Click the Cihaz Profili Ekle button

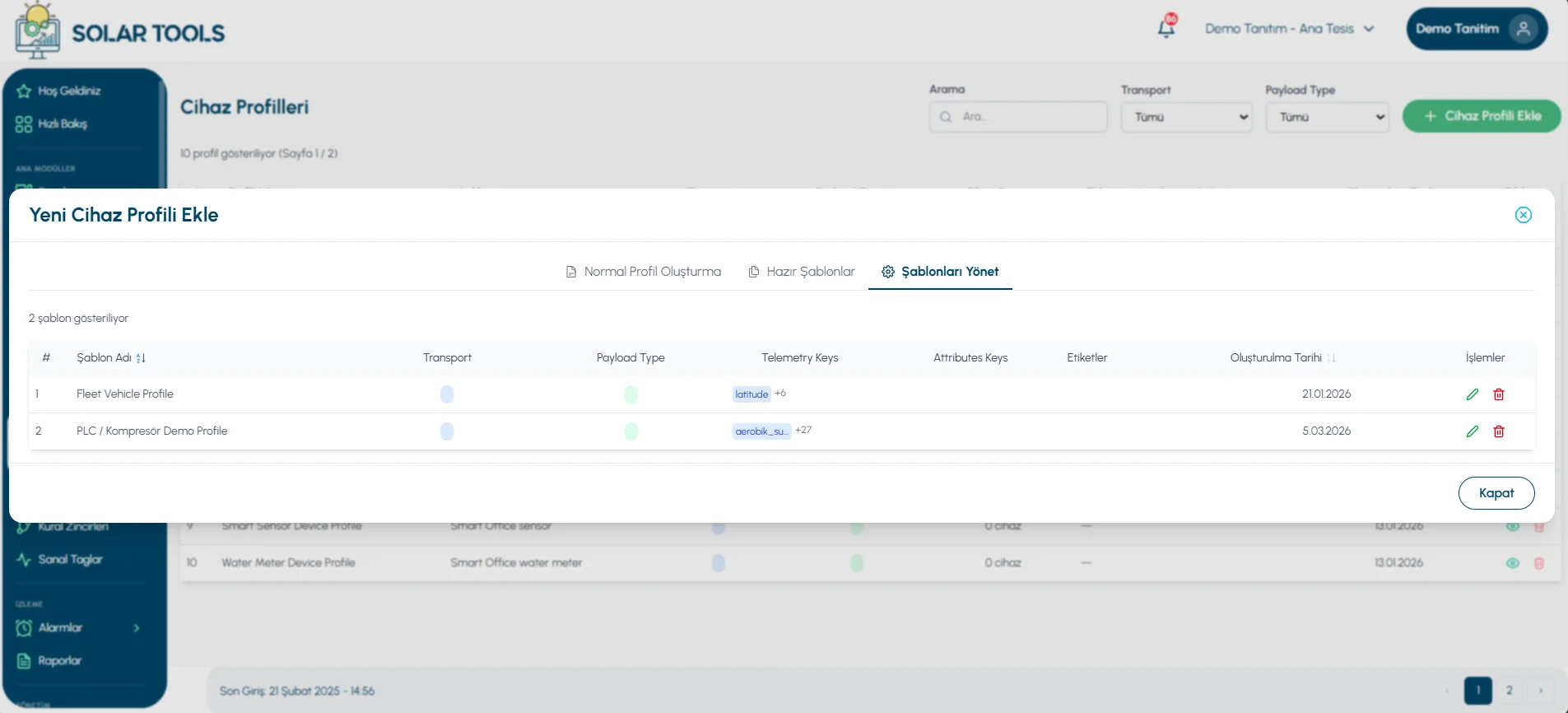[1482, 116]
